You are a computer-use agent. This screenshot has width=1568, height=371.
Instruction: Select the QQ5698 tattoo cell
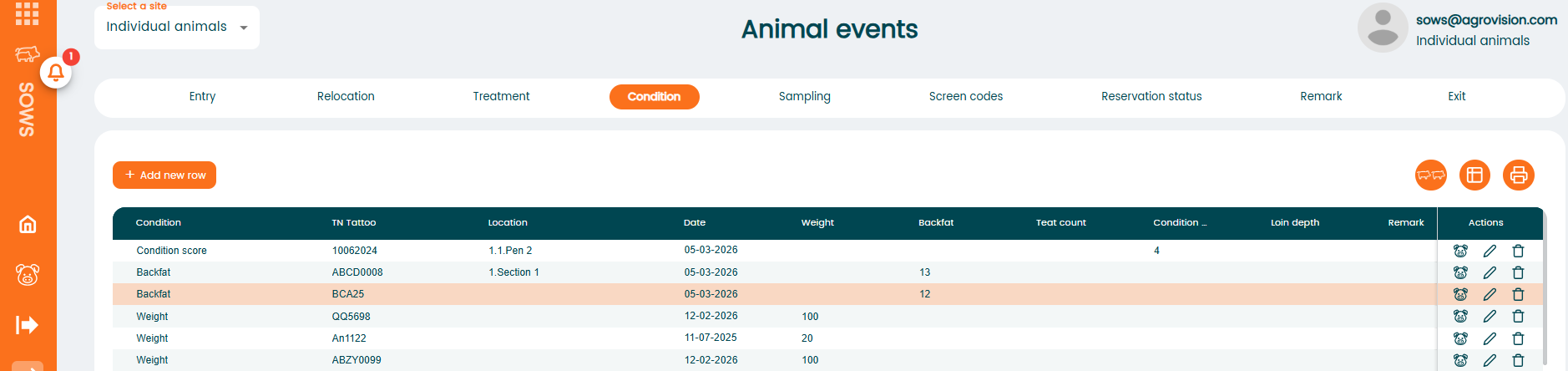(x=351, y=317)
